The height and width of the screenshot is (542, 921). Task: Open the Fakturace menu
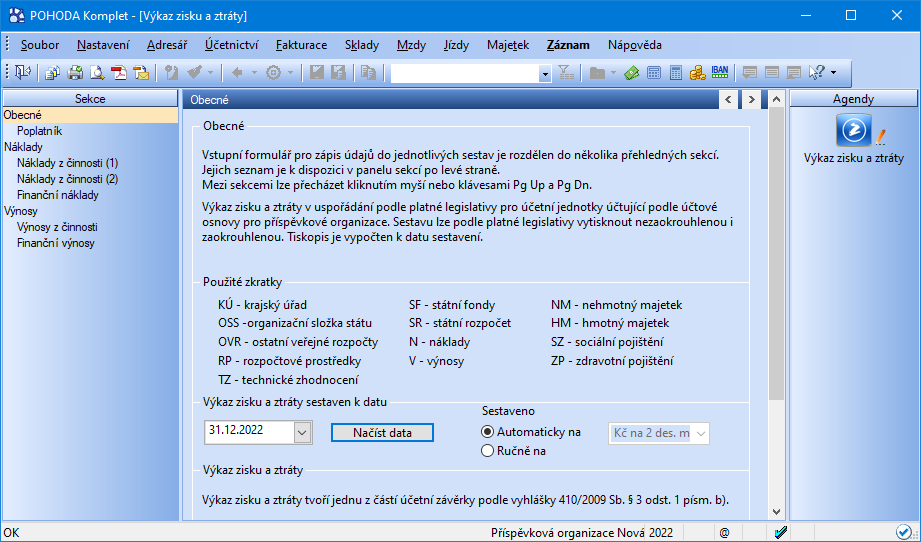click(x=301, y=45)
